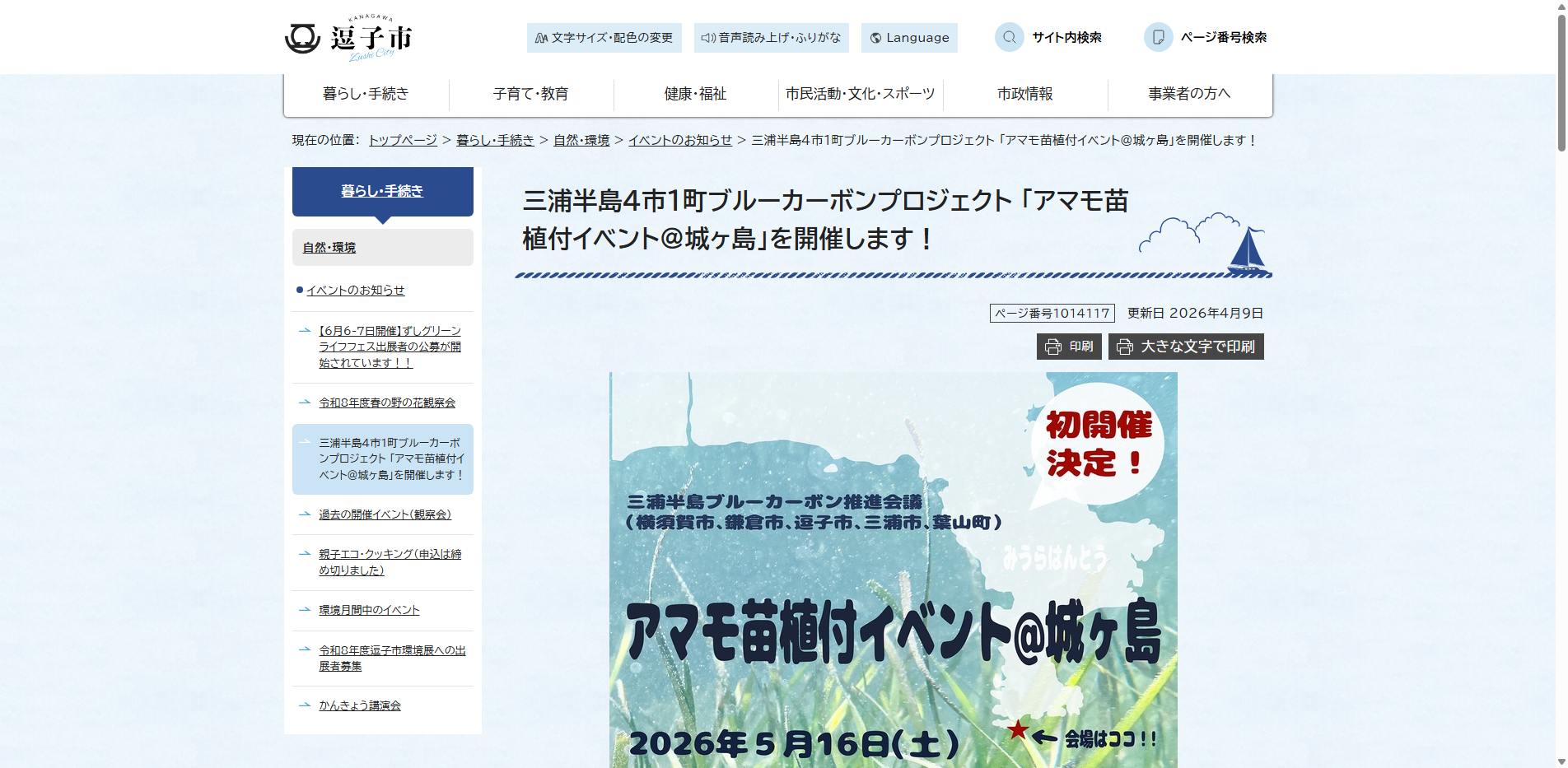
Task: Click the Zushi City logo
Action: tap(348, 38)
